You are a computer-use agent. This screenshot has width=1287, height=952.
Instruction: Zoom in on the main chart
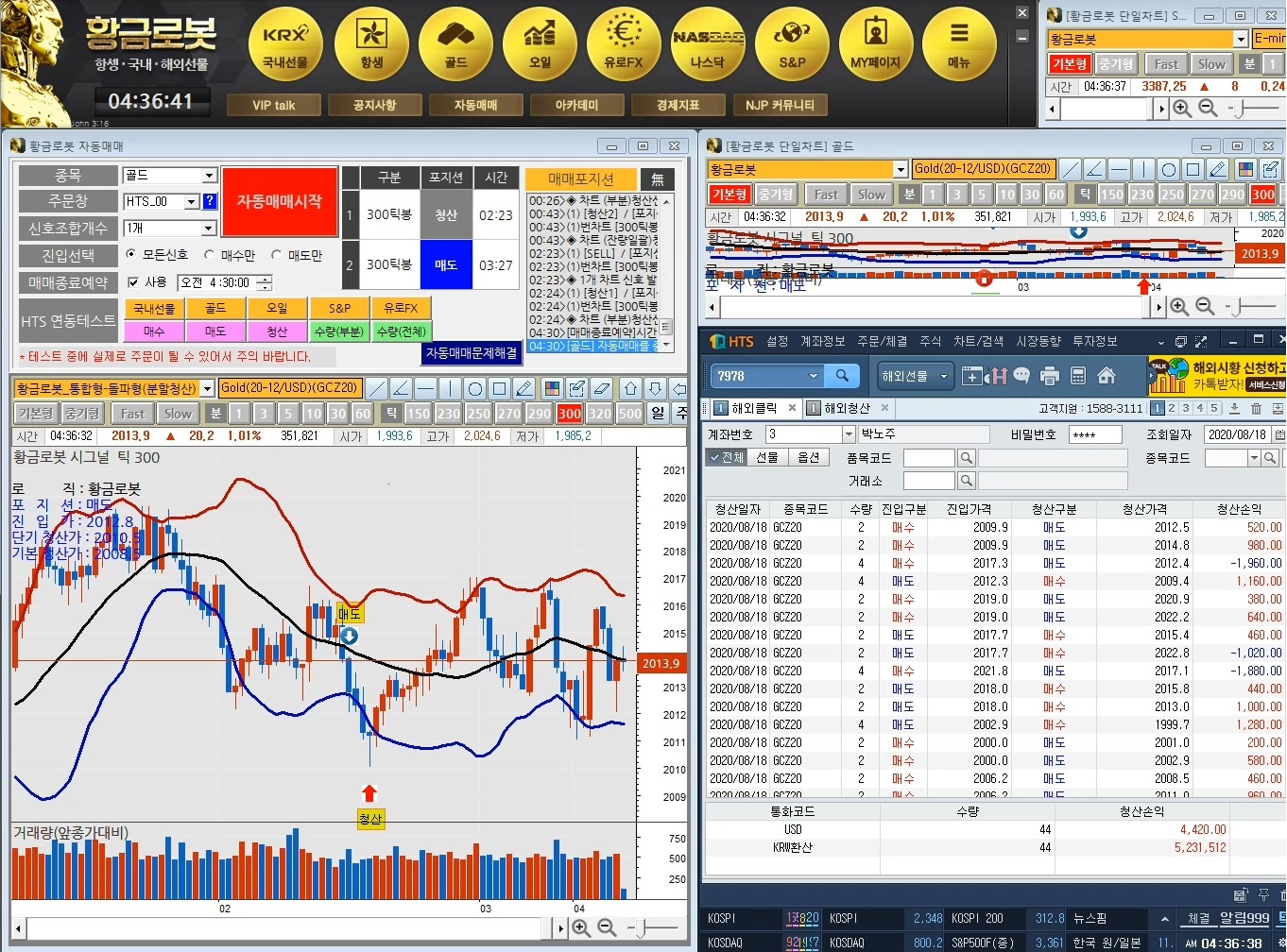tap(581, 928)
